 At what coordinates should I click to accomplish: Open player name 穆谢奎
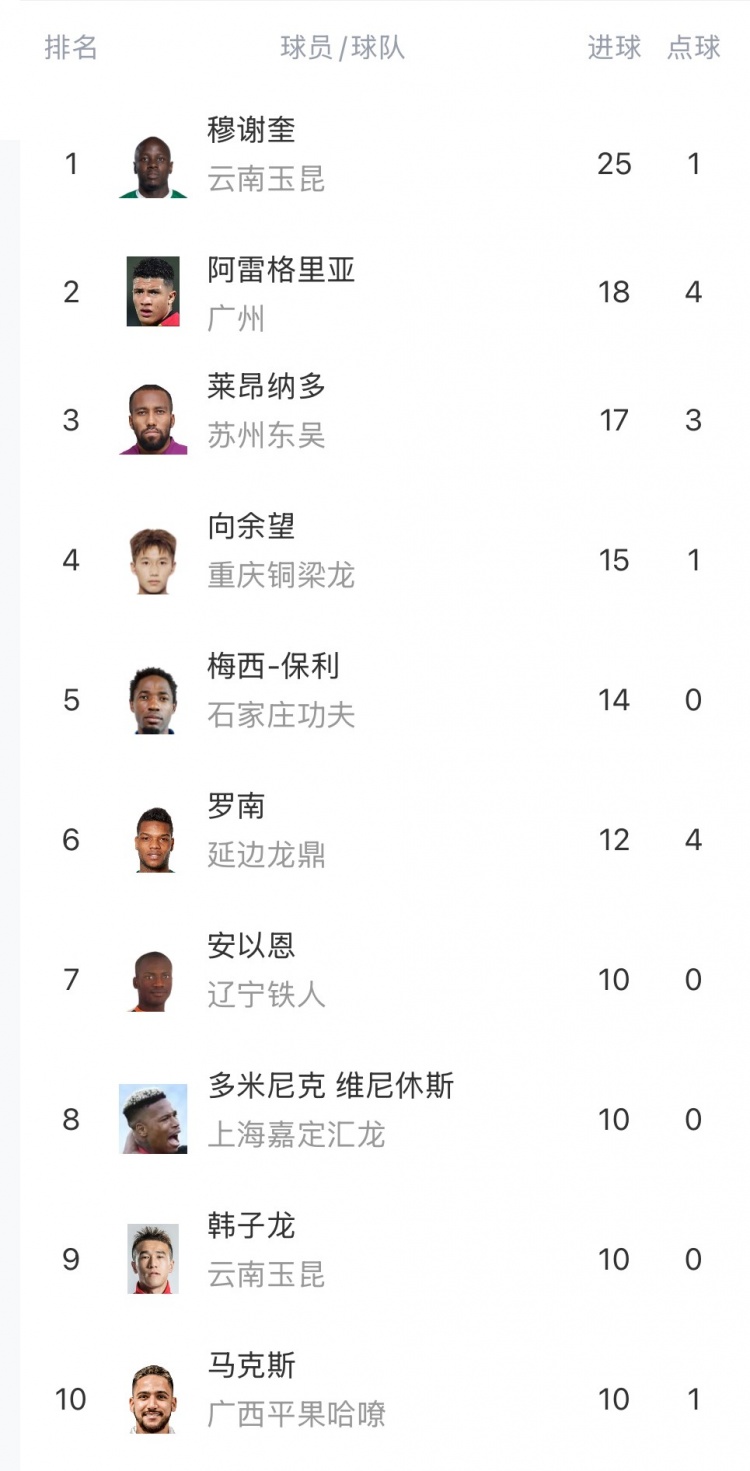251,129
